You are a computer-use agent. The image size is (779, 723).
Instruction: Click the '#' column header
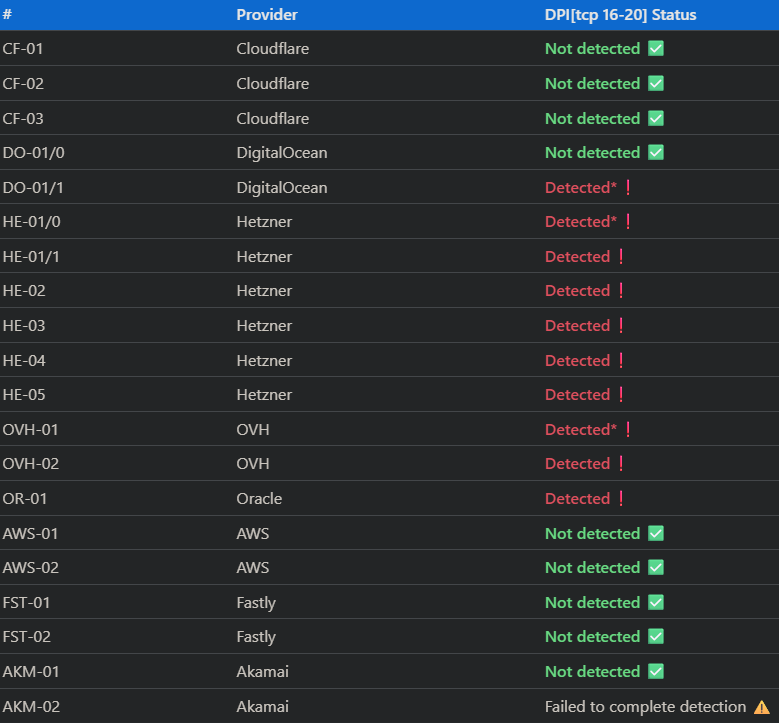7,14
